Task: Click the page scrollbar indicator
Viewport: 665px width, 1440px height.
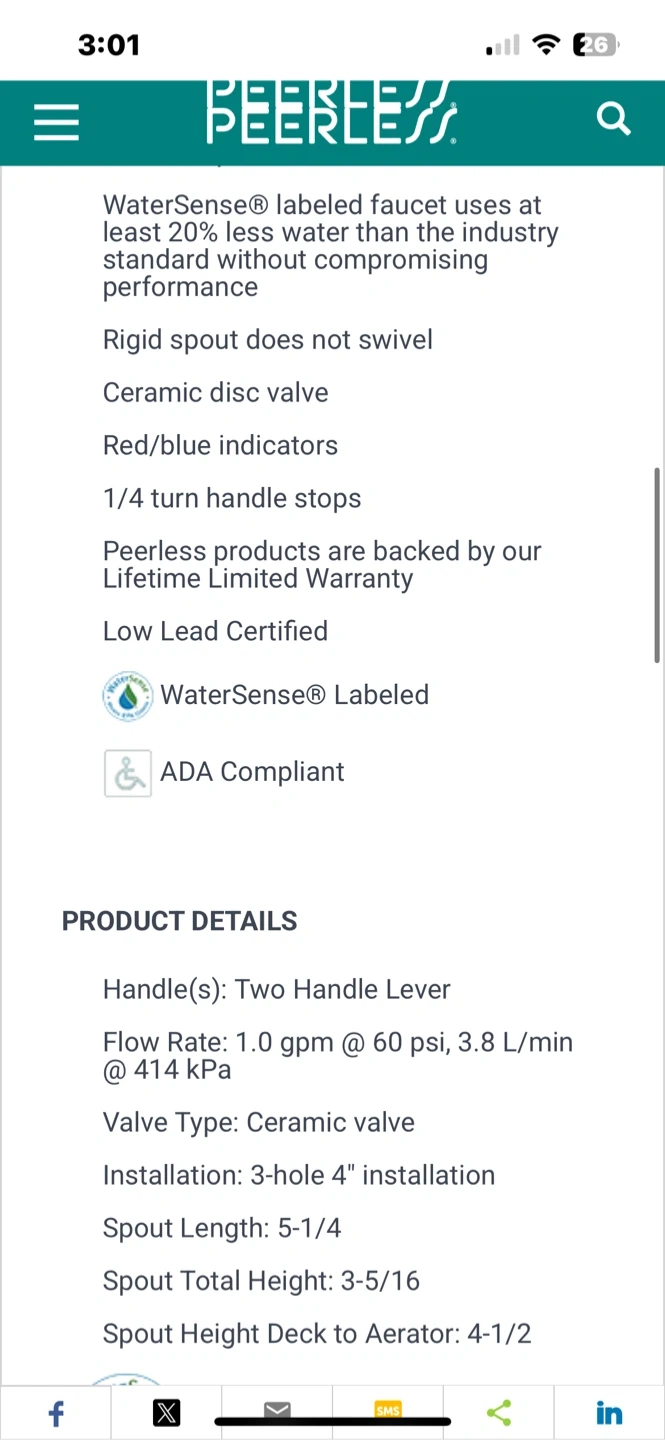Action: [x=657, y=565]
